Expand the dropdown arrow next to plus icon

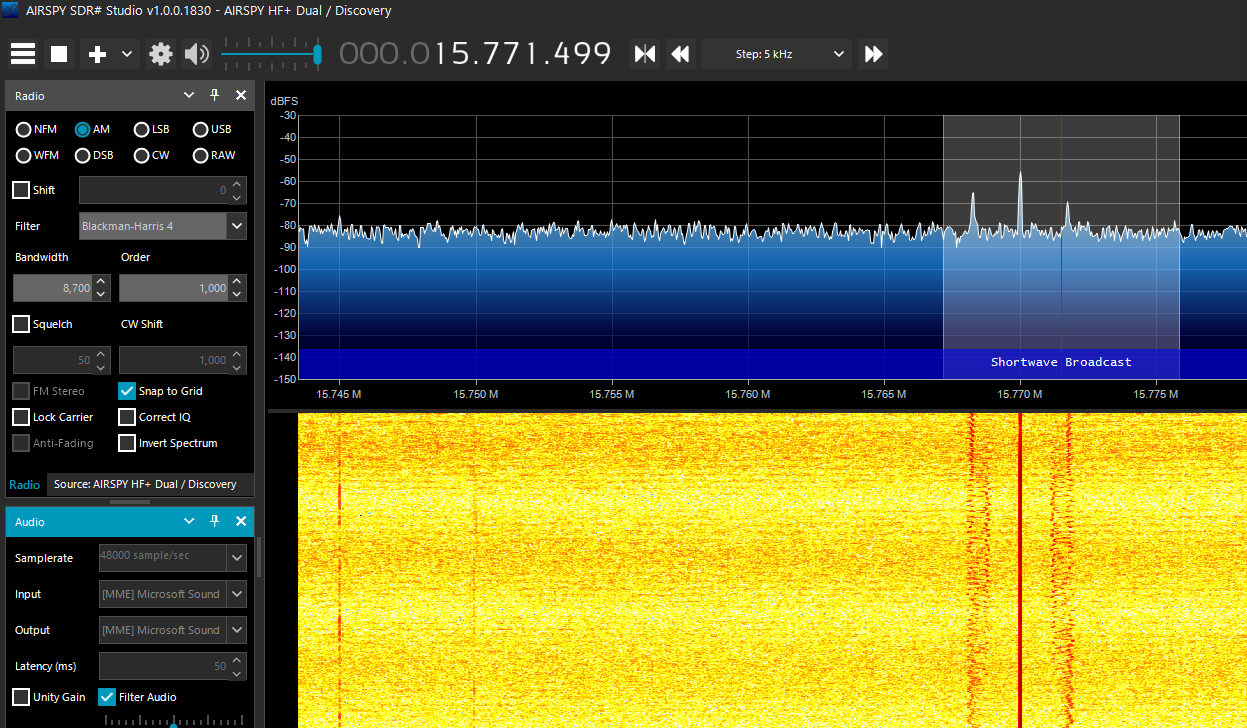tap(127, 54)
